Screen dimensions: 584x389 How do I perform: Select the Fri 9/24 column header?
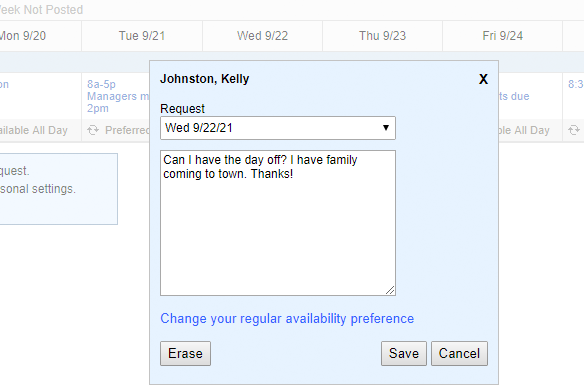point(502,36)
